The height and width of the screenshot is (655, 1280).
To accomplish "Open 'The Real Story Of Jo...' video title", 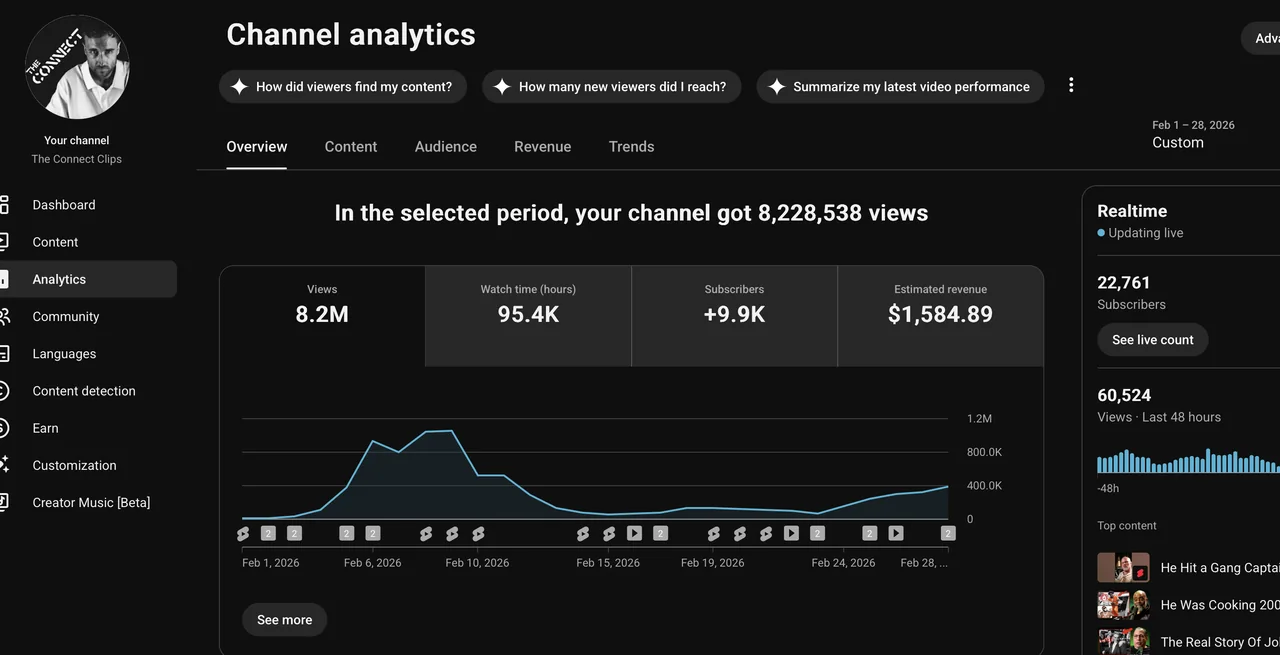I will click(1220, 642).
